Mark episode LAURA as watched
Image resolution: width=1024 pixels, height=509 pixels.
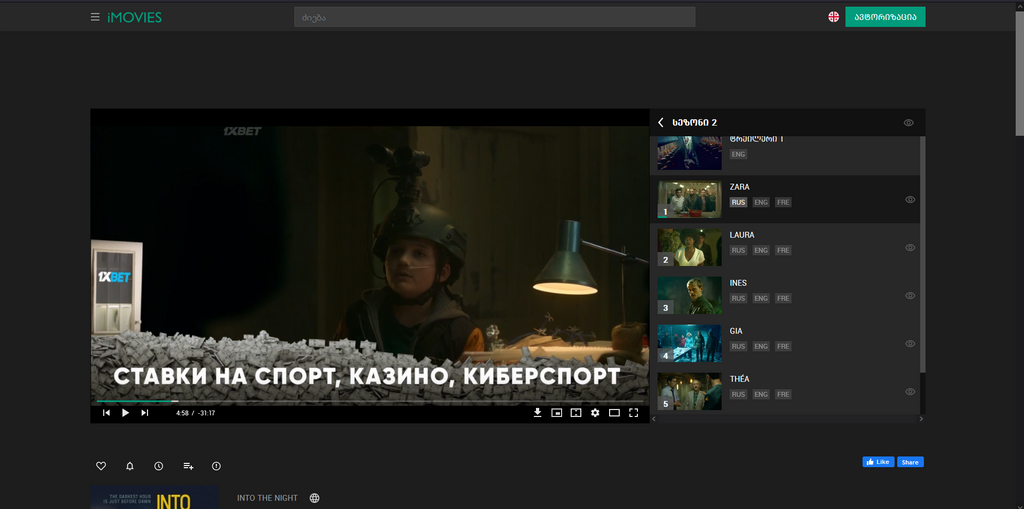pos(910,248)
